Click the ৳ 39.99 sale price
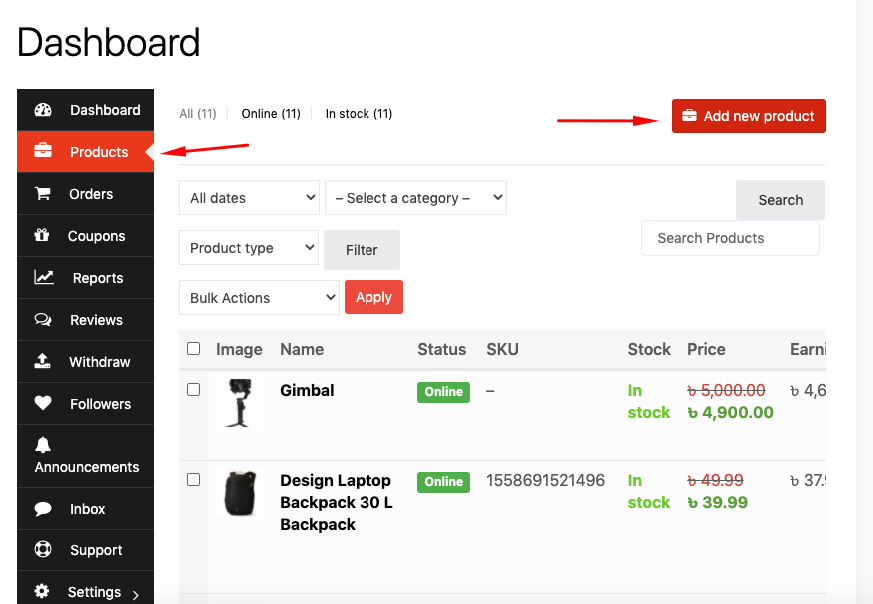This screenshot has width=873, height=604. tap(718, 502)
